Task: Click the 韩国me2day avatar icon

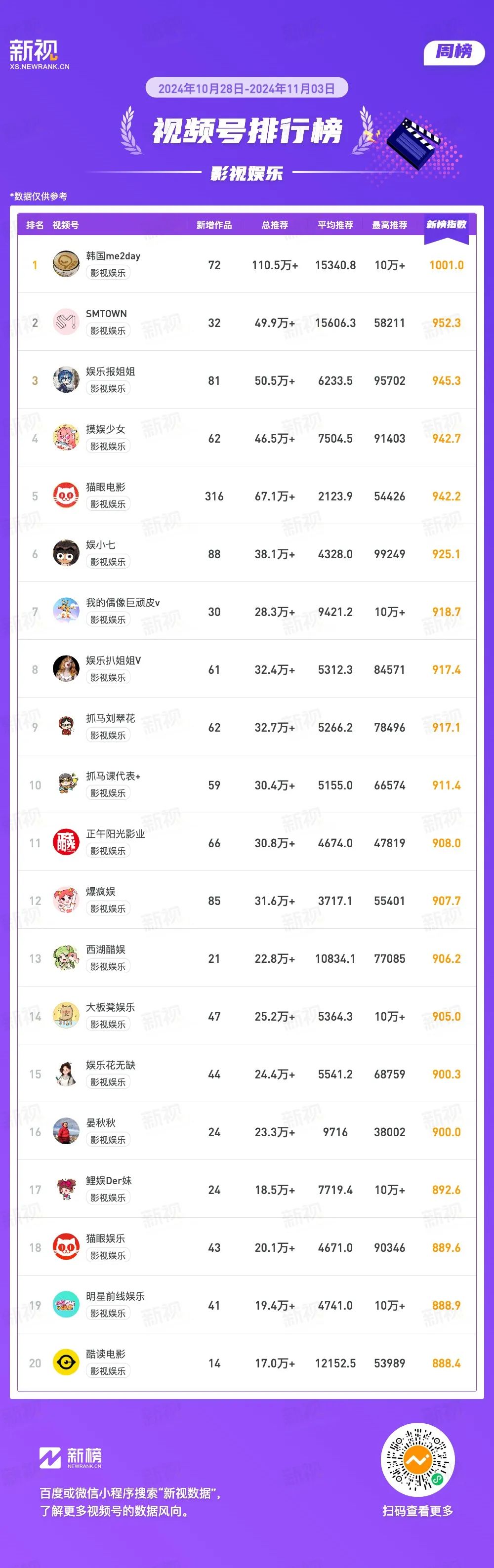Action: coord(66,264)
